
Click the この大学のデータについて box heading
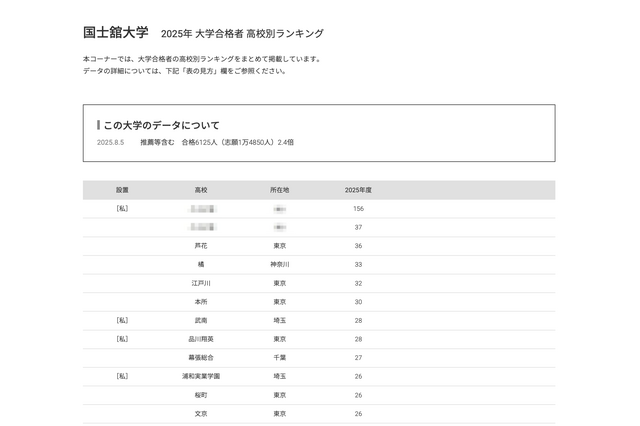coord(161,125)
